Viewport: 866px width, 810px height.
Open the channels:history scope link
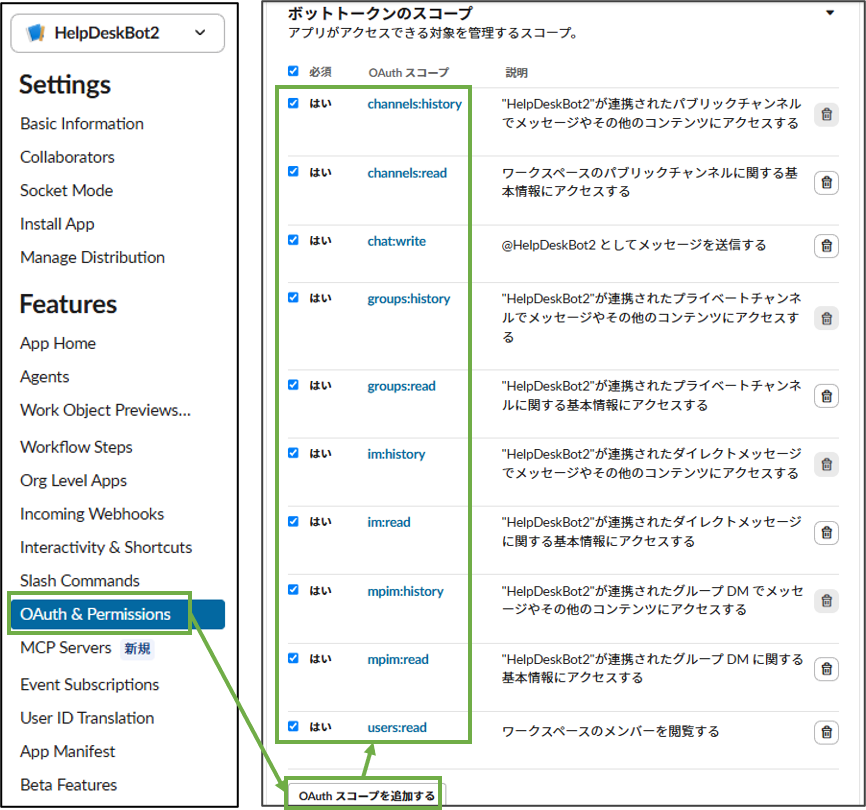pos(414,104)
